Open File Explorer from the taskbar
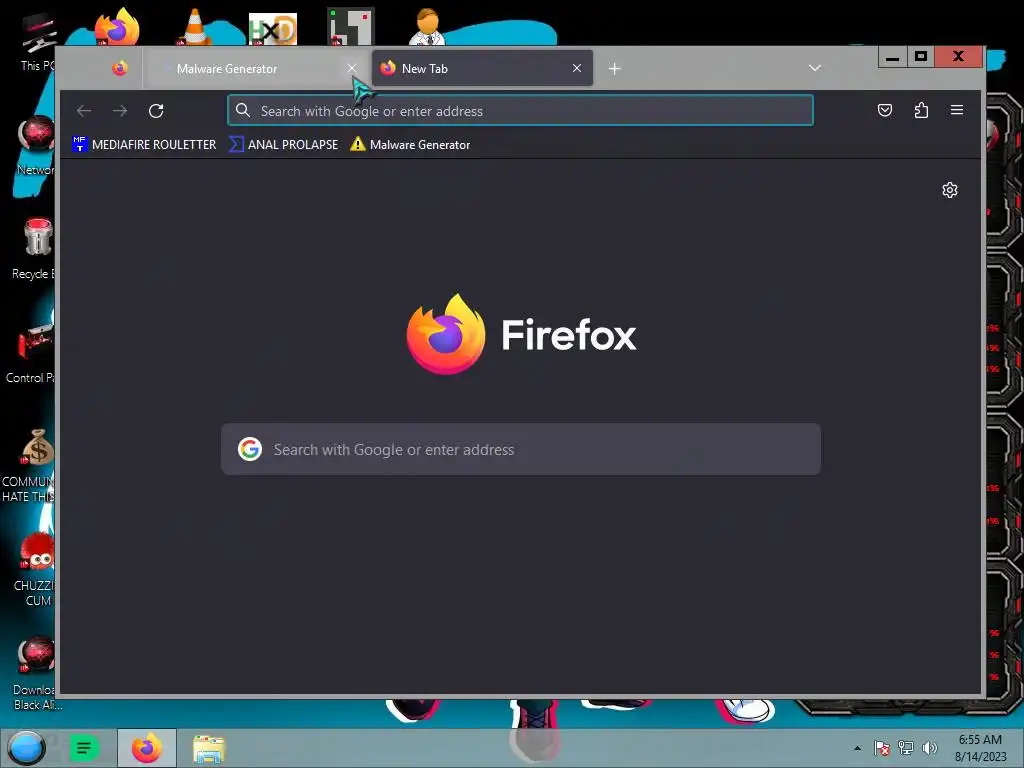The width and height of the screenshot is (1024, 768). click(x=209, y=748)
